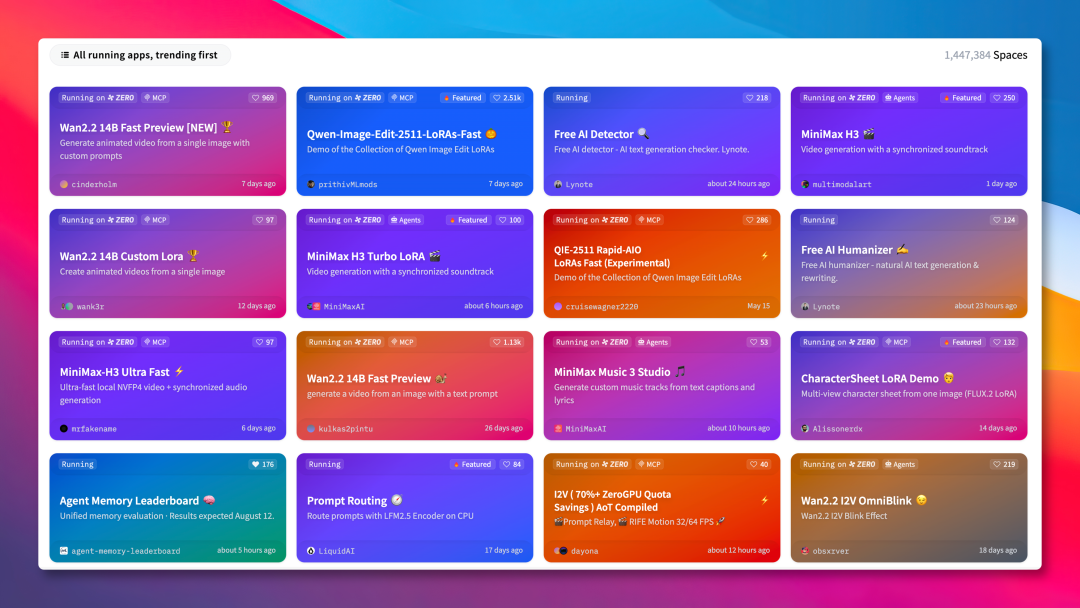Click the LiquidAI author avatar
The width and height of the screenshot is (1080, 608).
(x=311, y=551)
